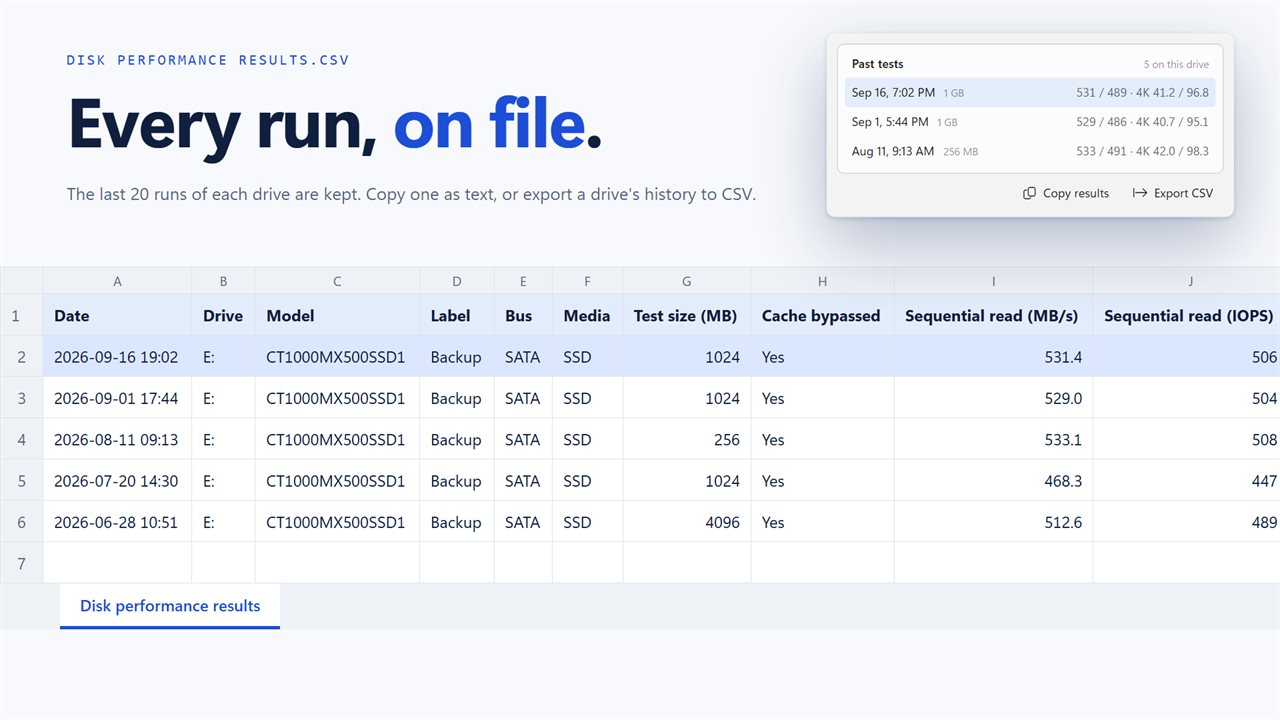
Task: Click the 468.3 sequential read cell
Action: click(x=993, y=481)
